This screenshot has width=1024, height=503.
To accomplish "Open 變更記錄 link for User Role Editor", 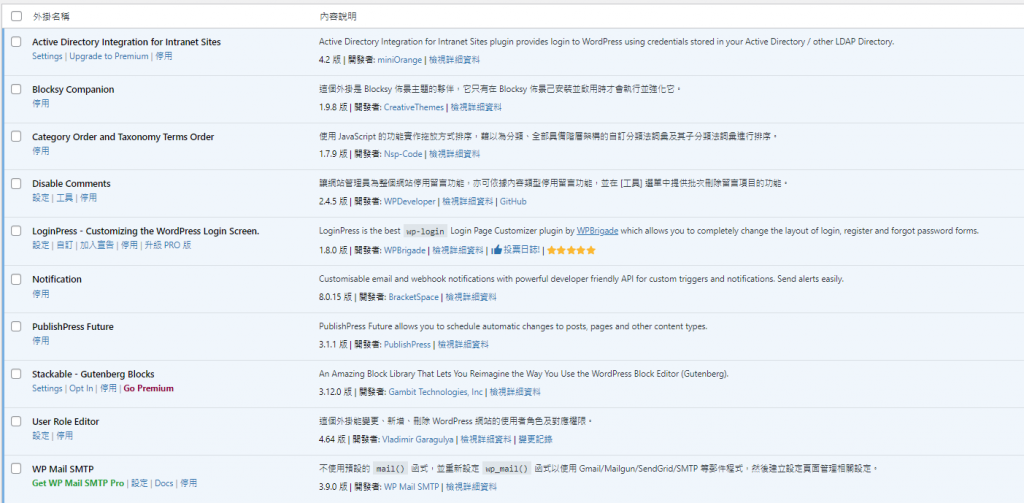I will 536,439.
